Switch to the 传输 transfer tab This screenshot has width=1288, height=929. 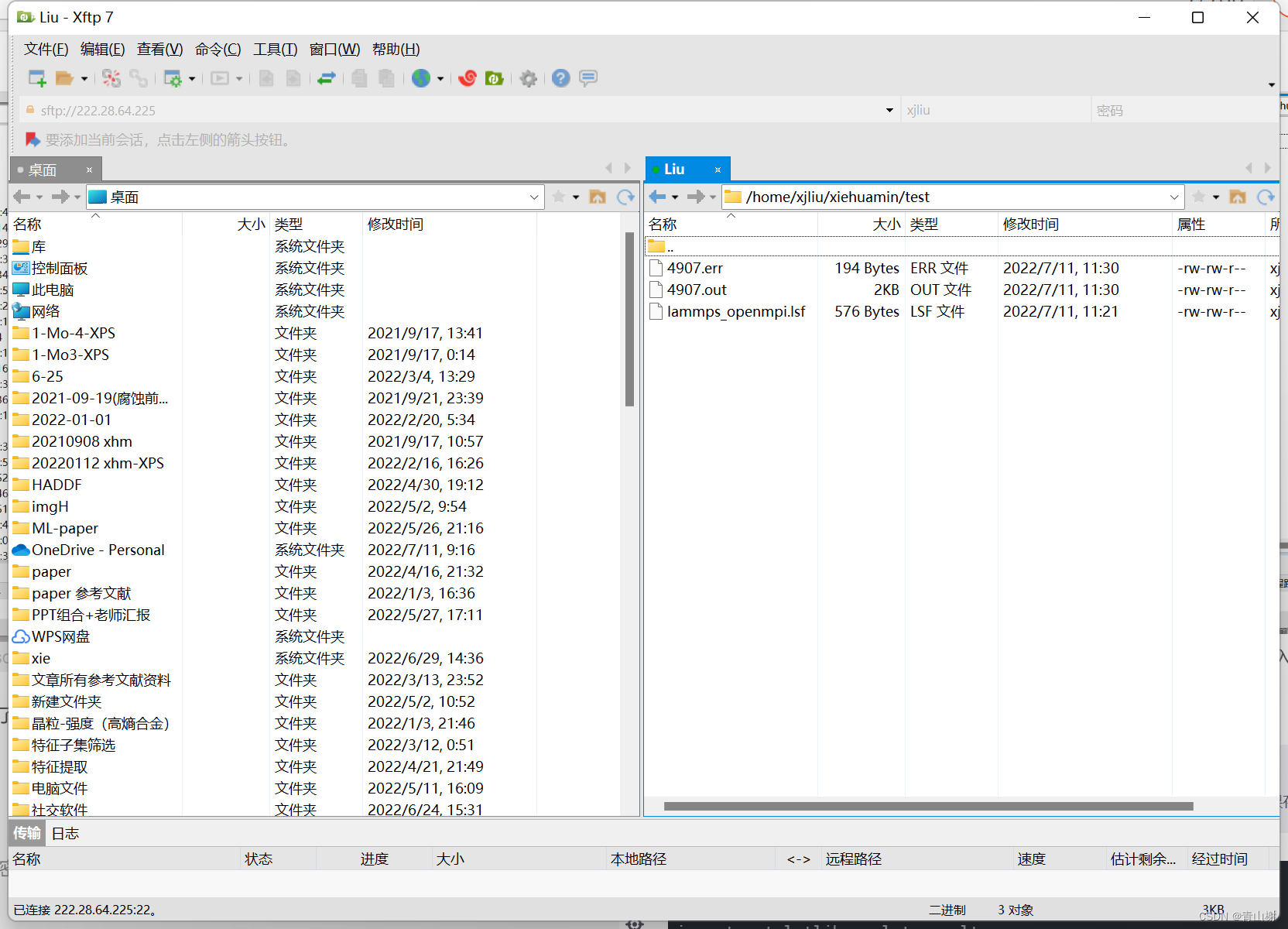tap(27, 833)
